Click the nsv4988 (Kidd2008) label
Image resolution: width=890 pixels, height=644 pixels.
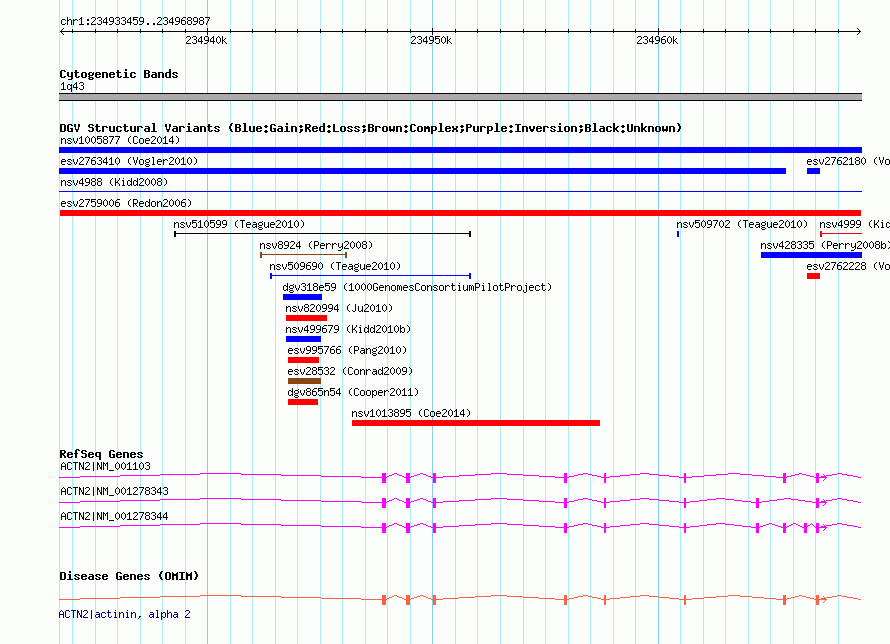click(114, 182)
